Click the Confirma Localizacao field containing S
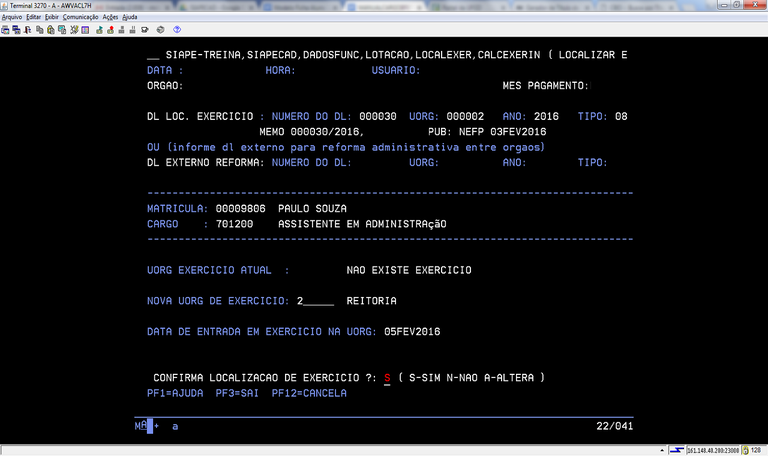 [x=386, y=378]
